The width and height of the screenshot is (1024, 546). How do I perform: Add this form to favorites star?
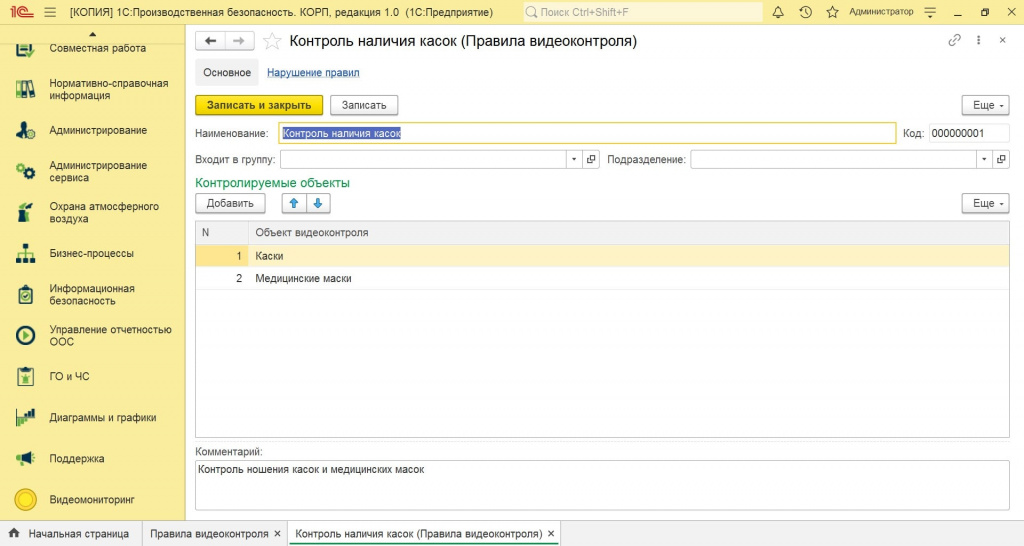click(272, 42)
